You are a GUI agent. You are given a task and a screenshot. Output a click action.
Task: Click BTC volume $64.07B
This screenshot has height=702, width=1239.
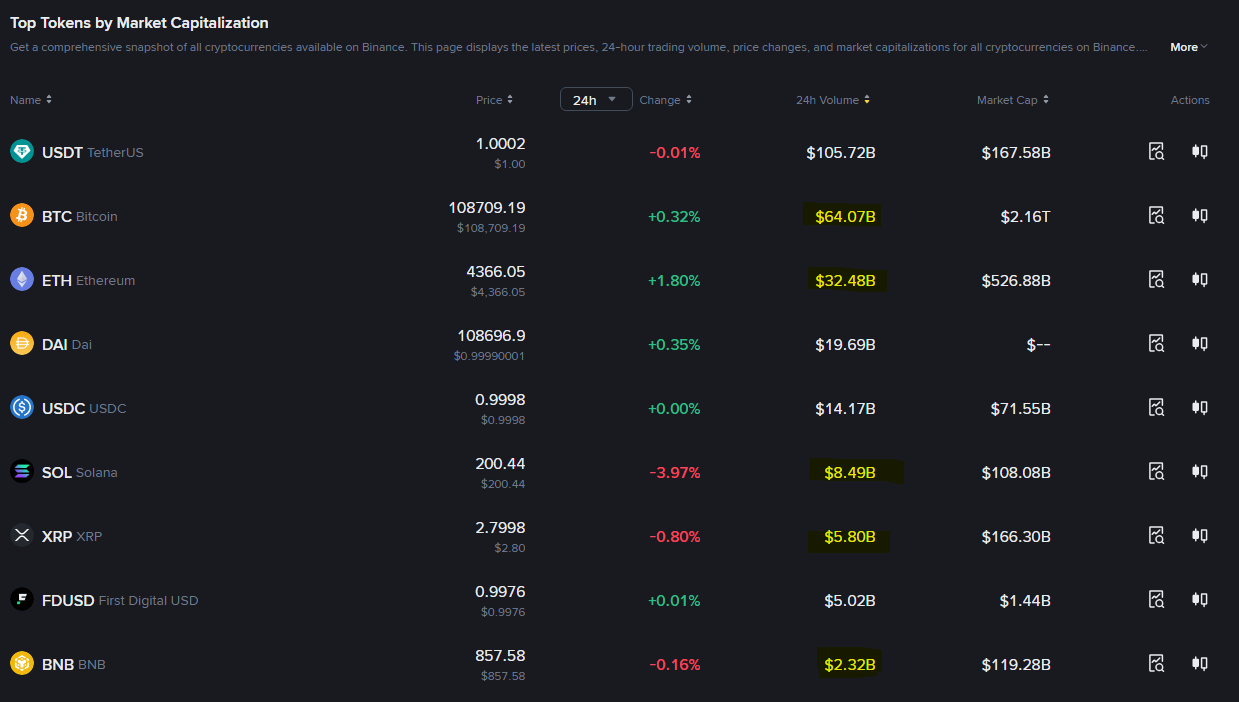[845, 216]
